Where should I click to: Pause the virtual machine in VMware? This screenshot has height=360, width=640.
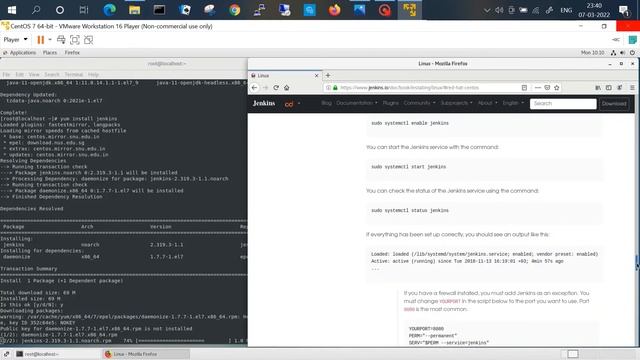[40, 40]
